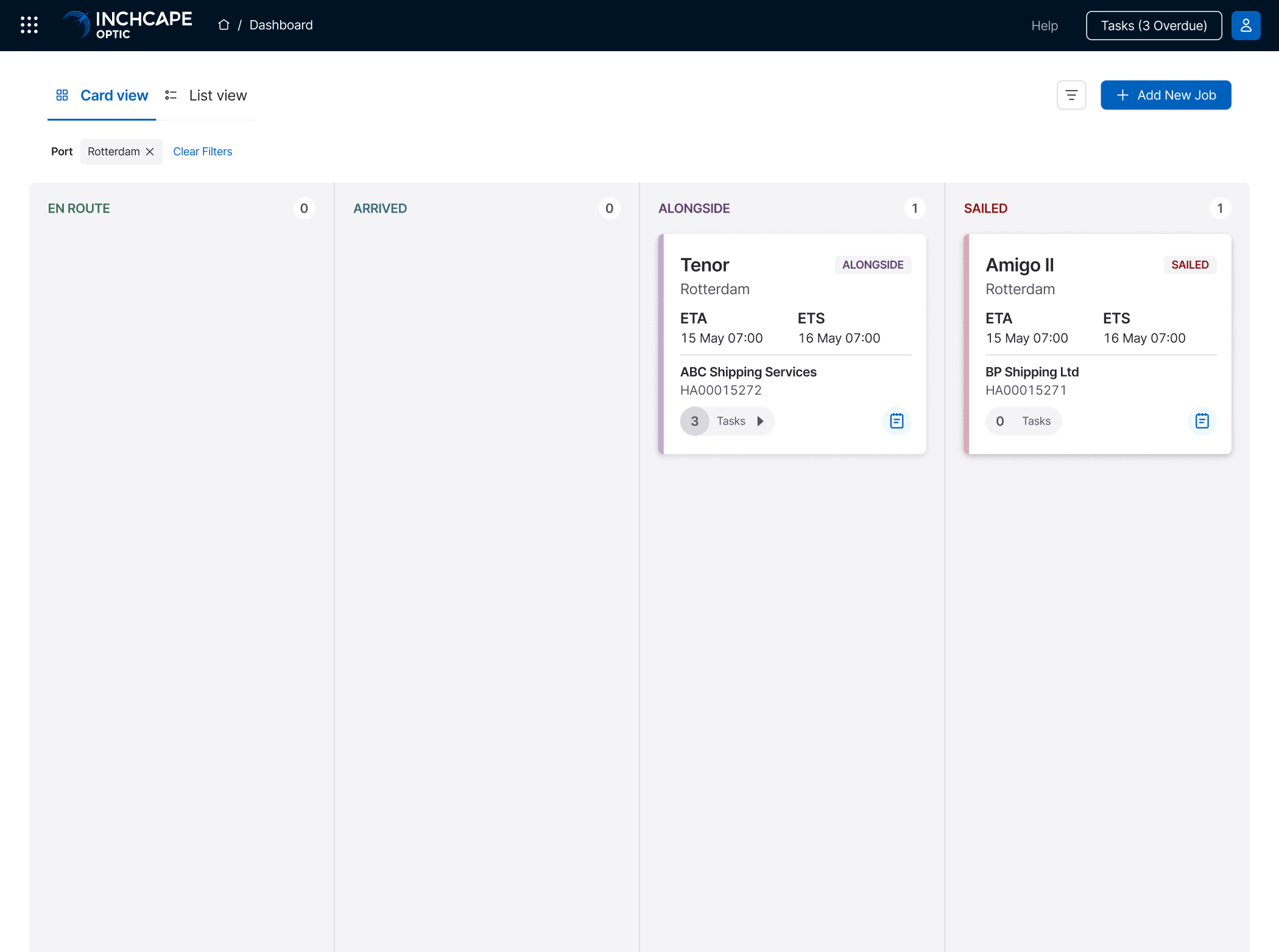Click the Inchcape Optic logo
The width and height of the screenshot is (1279, 952).
coord(127,25)
